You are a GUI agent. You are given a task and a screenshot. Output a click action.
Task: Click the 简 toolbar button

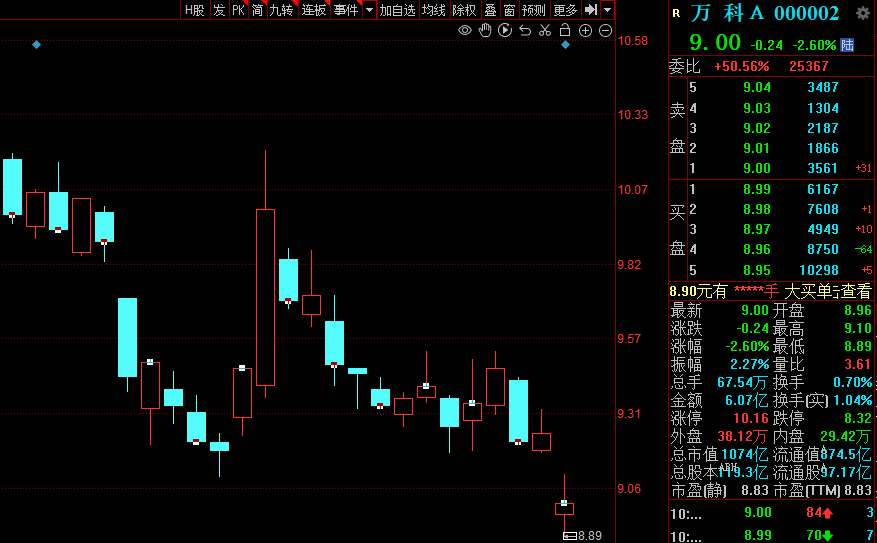click(x=257, y=10)
